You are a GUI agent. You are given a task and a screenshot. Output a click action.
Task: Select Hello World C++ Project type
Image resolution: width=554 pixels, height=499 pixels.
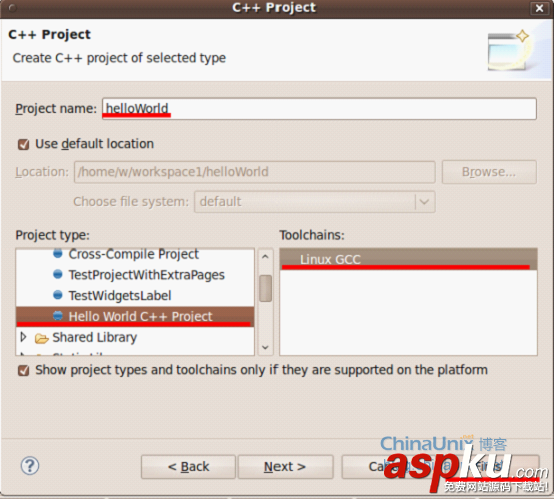tap(134, 316)
